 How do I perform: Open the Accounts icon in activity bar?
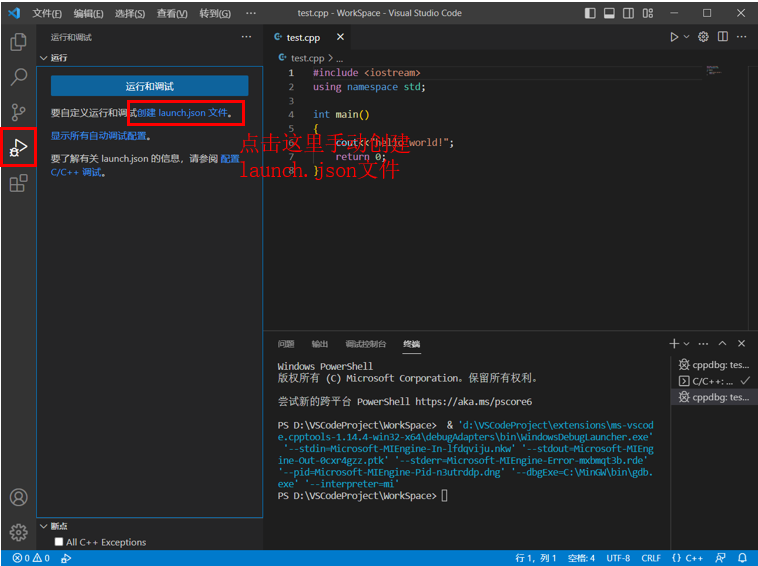pyautogui.click(x=18, y=497)
